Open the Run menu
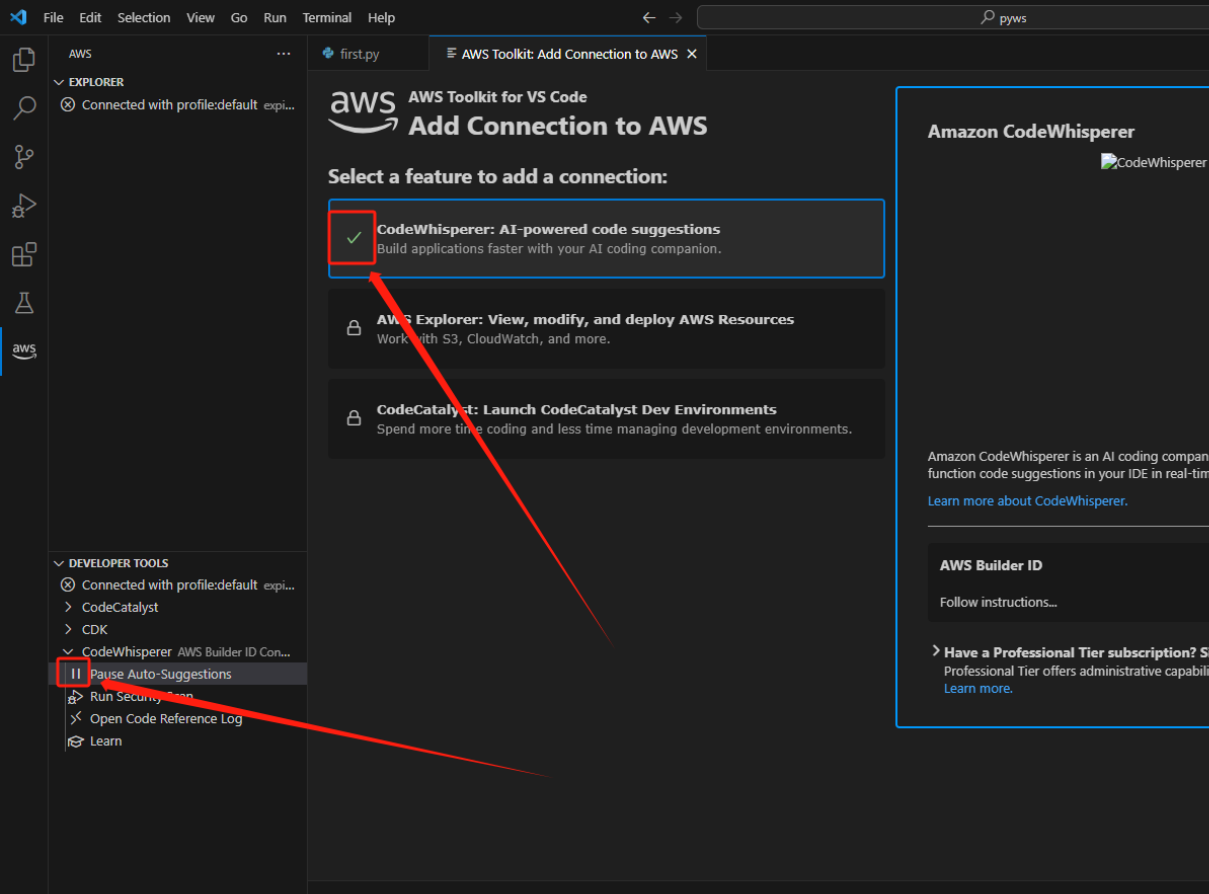Screen dimensions: 1209x894 tap(275, 17)
